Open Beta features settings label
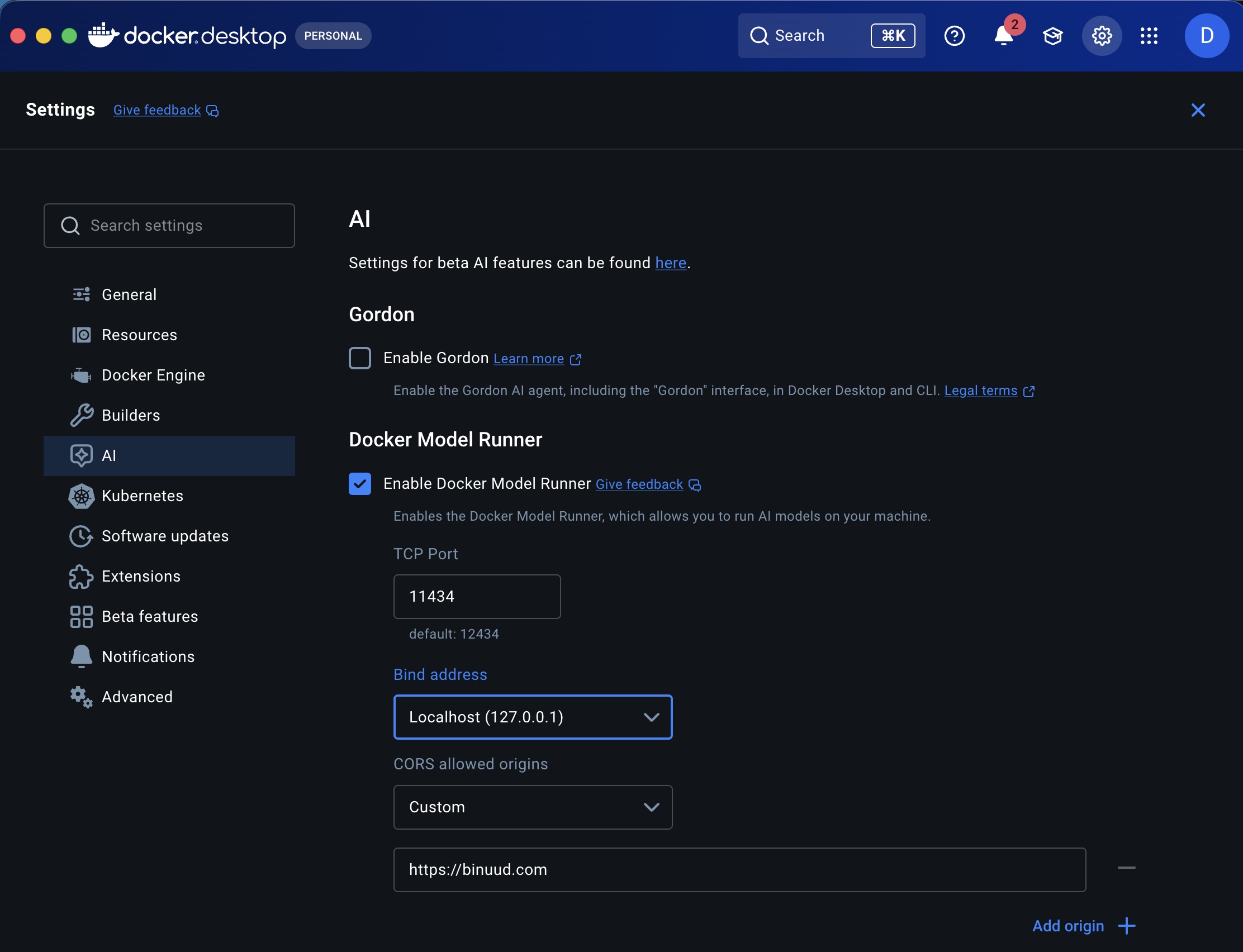The image size is (1243, 952). pos(150,617)
